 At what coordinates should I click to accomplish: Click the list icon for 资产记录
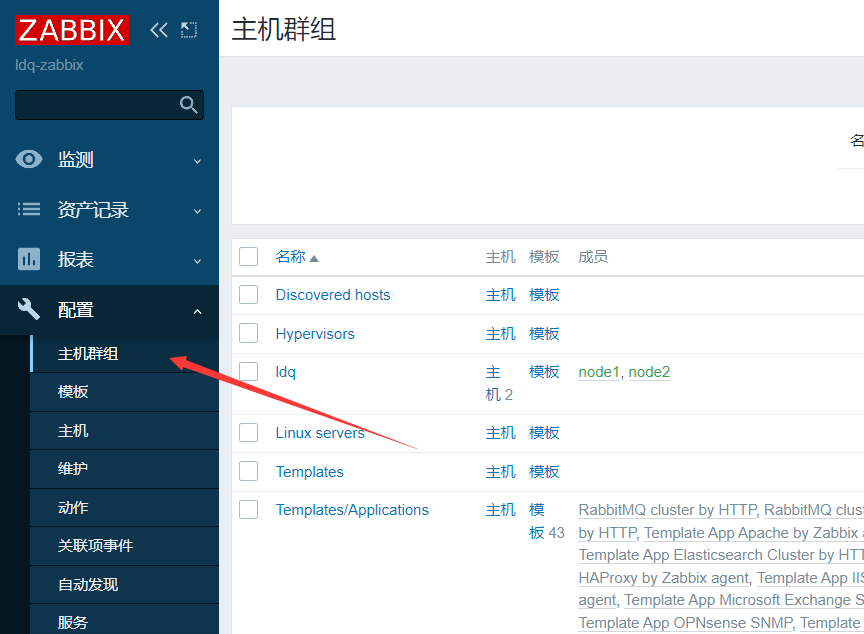[x=29, y=210]
